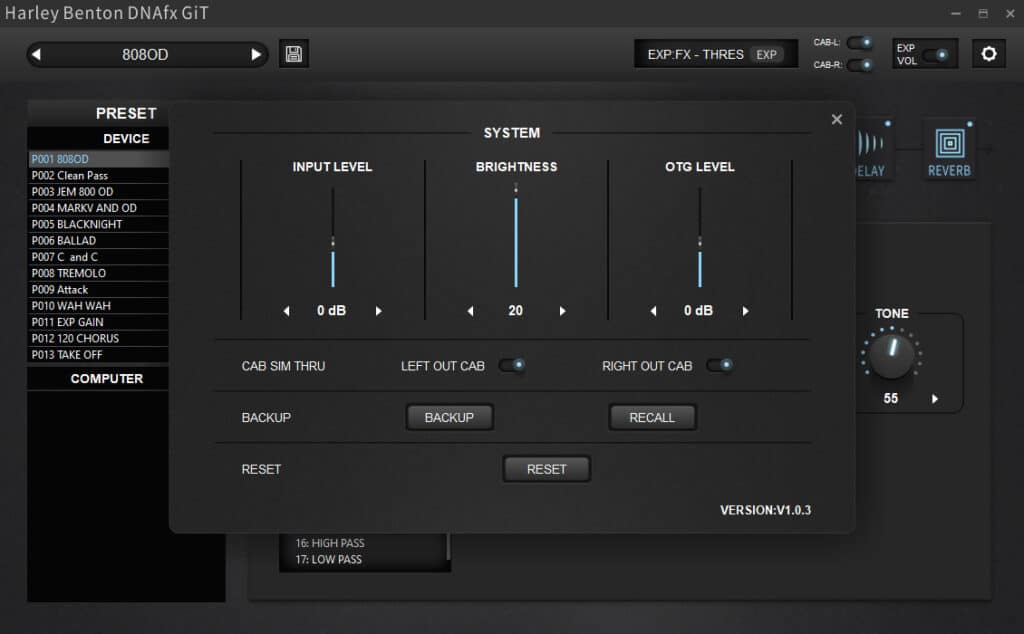Select preset P010 WAH WAH
1024x634 pixels.
(x=98, y=306)
